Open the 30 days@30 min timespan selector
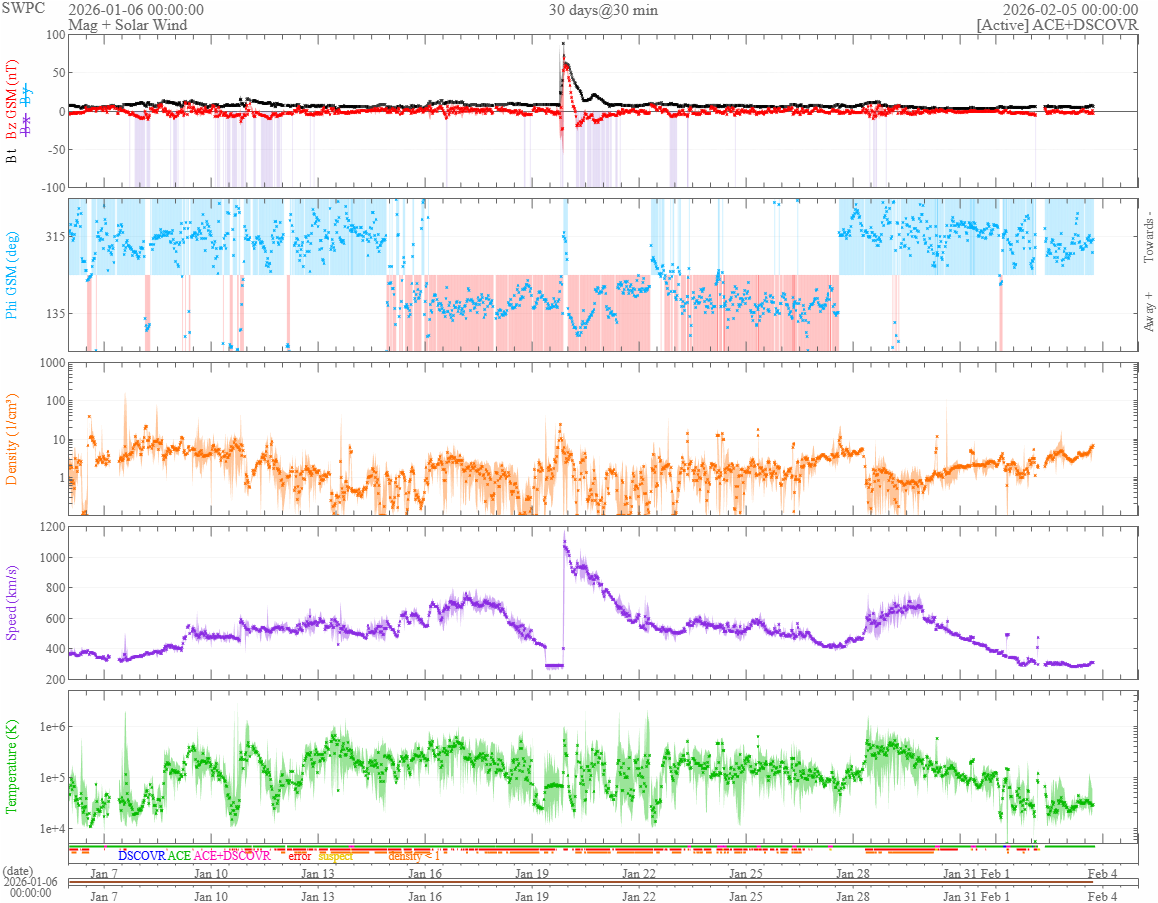Viewport: 1158px width, 903px height. [603, 10]
